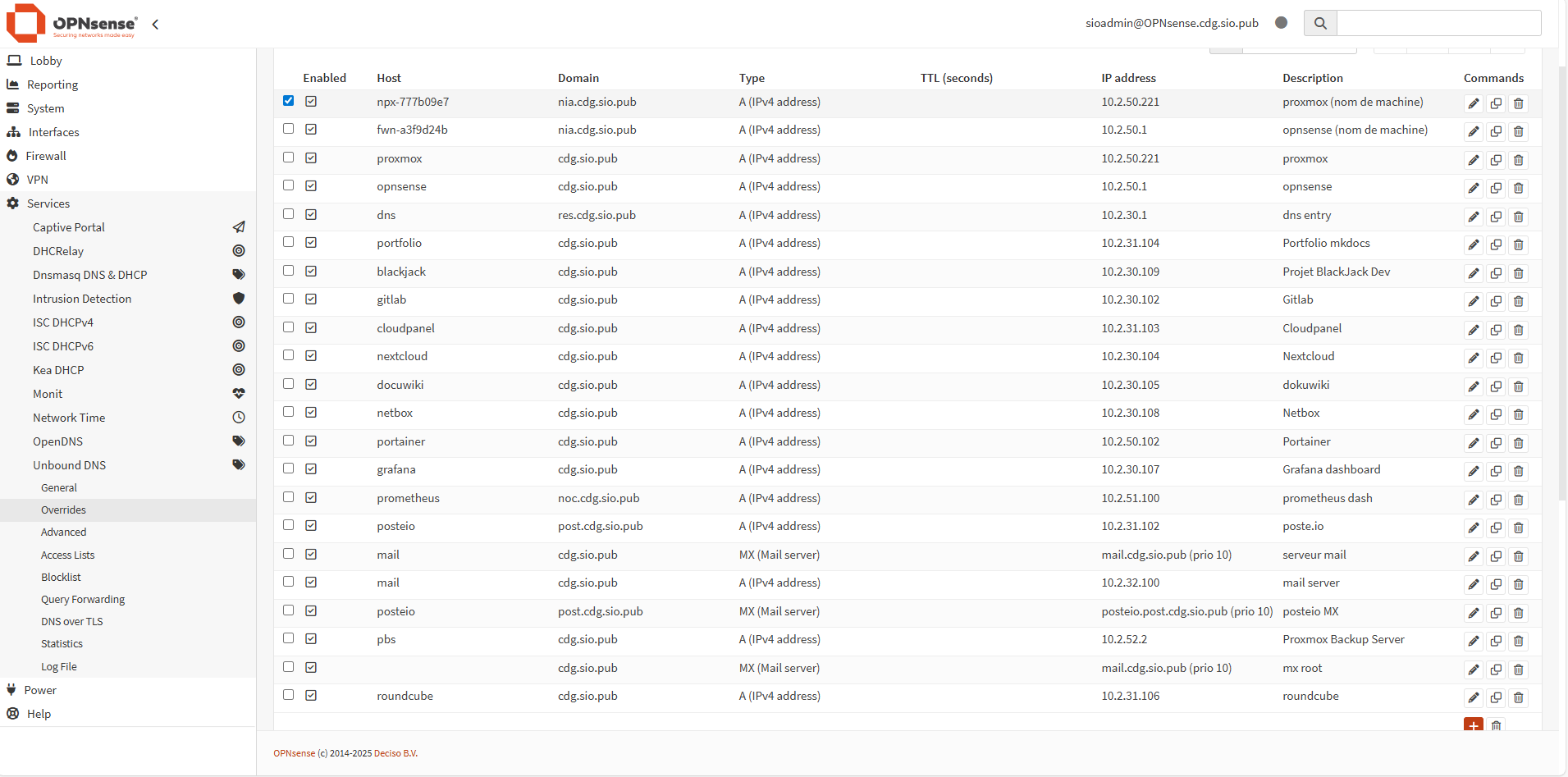Select the checkbox for the grafana row
The height and width of the screenshot is (777, 1568).
(288, 468)
